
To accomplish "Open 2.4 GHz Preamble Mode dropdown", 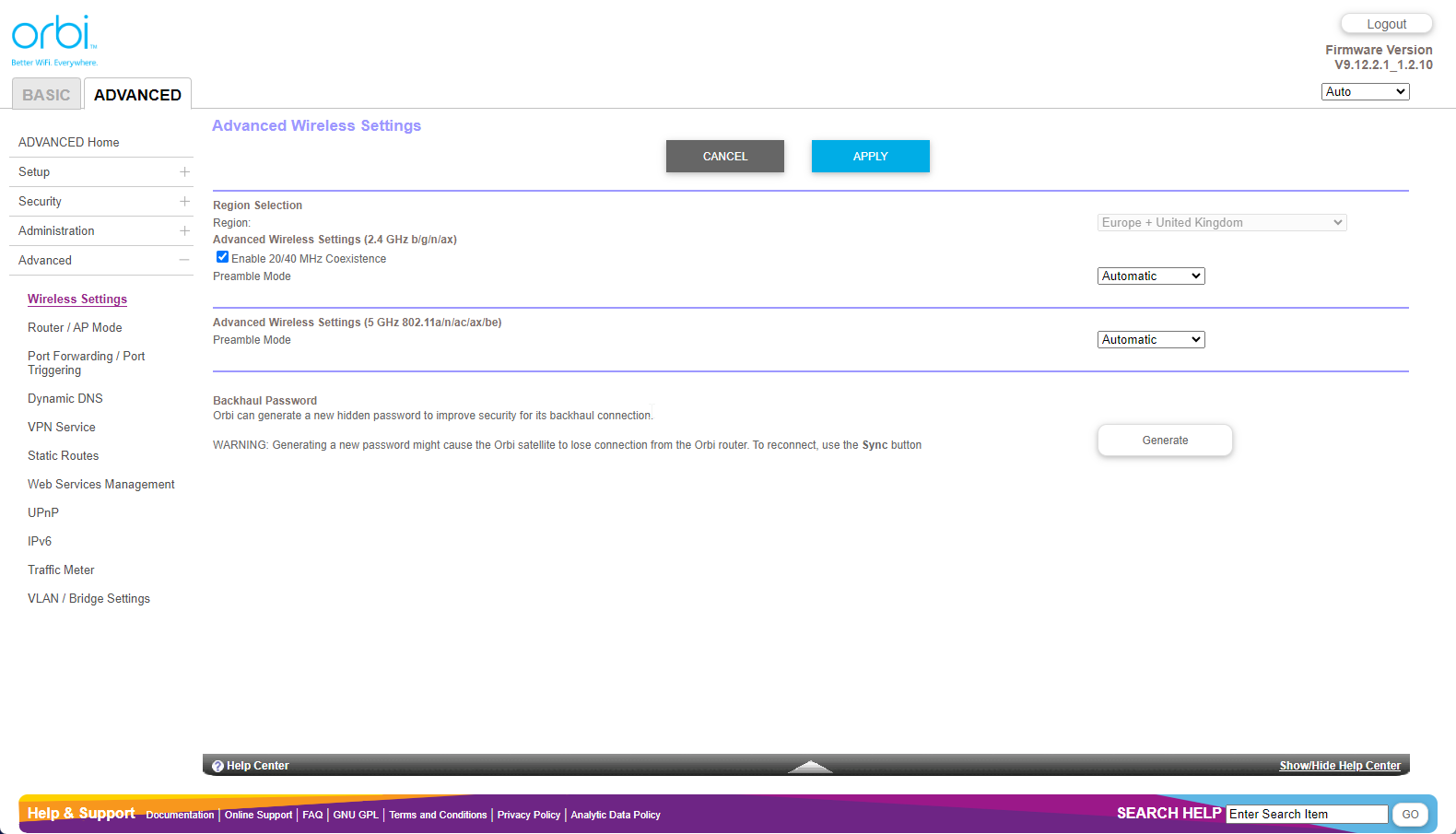I will coord(1150,276).
